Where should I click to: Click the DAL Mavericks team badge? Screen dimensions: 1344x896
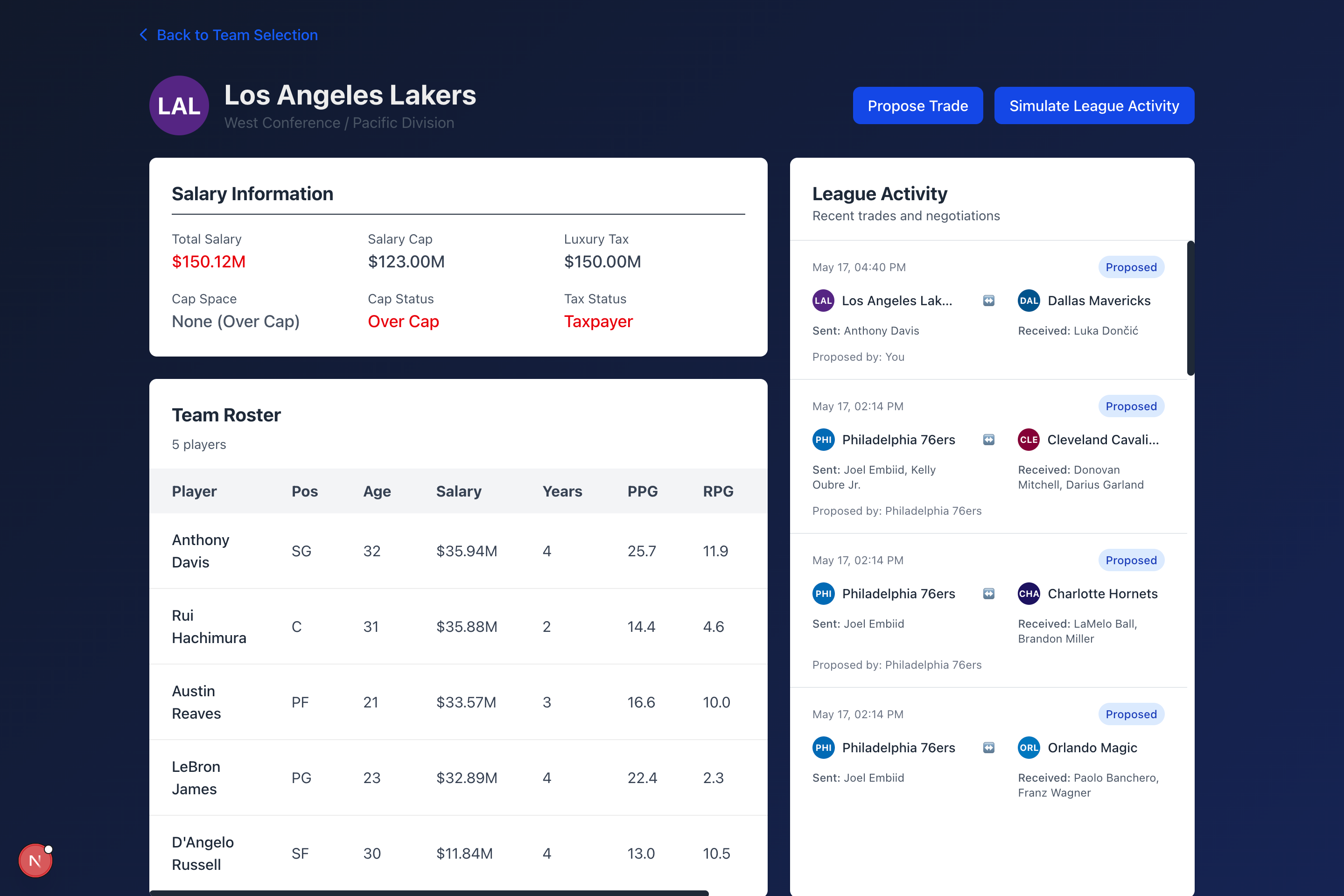(x=1029, y=301)
